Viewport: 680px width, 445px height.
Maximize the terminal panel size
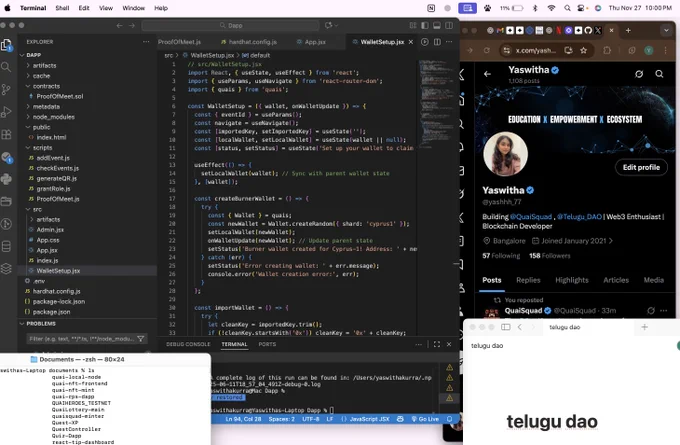[x=437, y=344]
